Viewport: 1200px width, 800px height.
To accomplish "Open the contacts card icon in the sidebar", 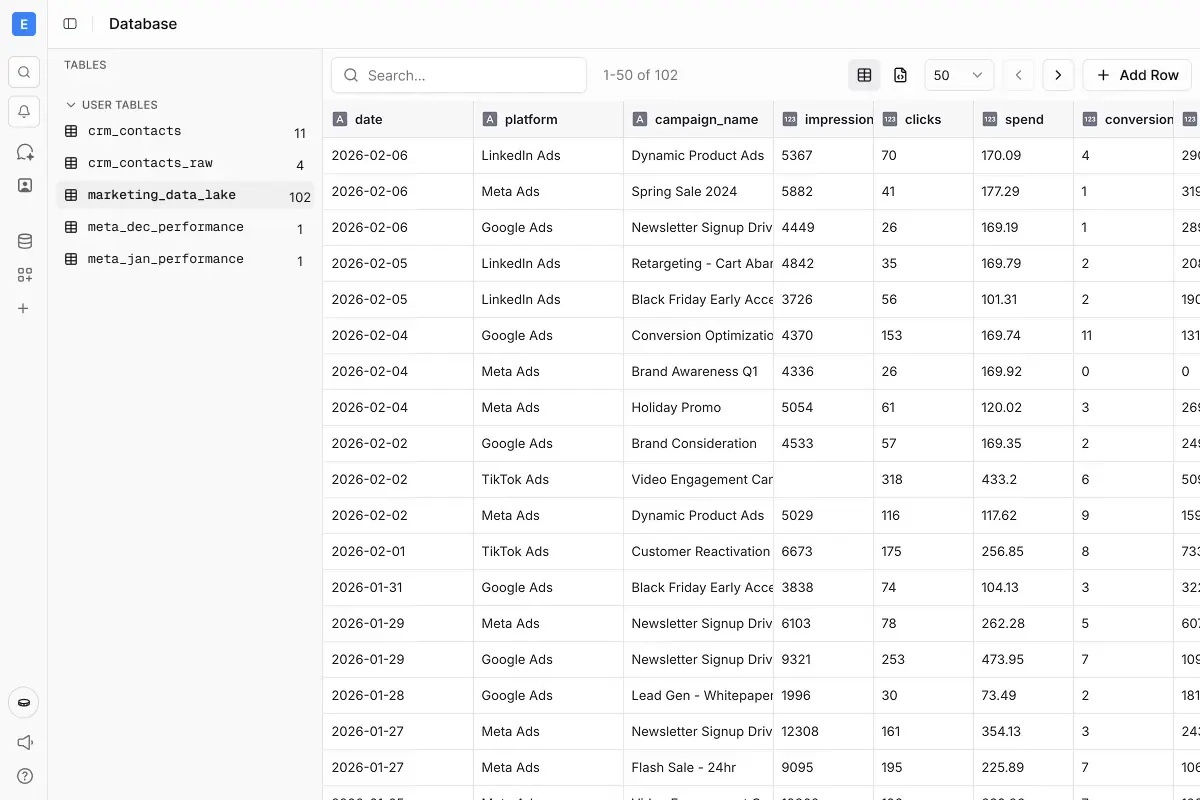I will click(23, 184).
